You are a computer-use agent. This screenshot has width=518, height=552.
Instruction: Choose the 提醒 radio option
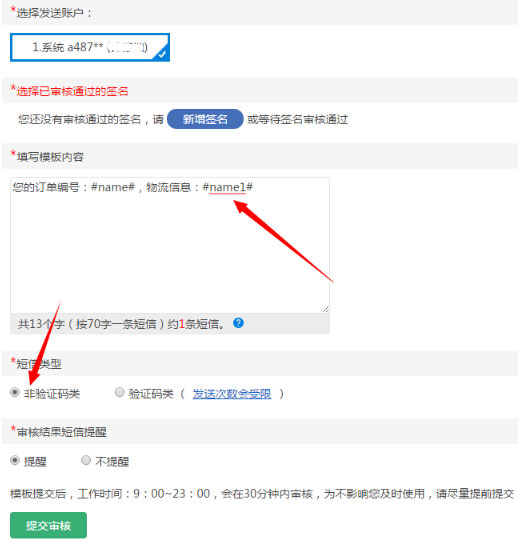(x=15, y=460)
